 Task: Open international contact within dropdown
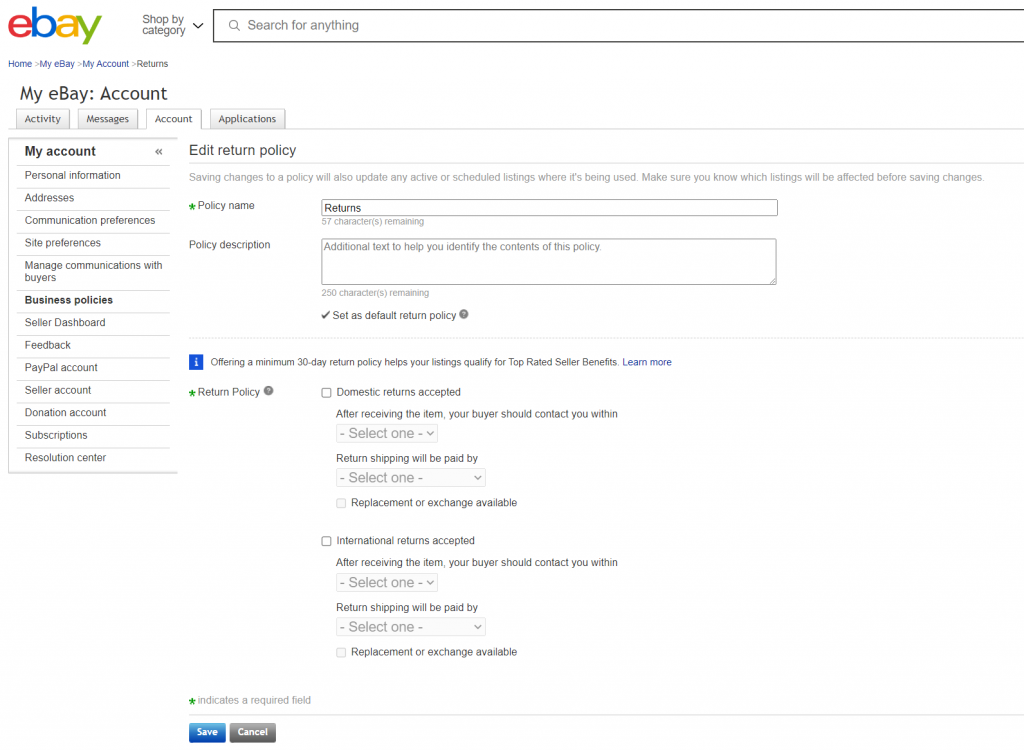point(387,582)
